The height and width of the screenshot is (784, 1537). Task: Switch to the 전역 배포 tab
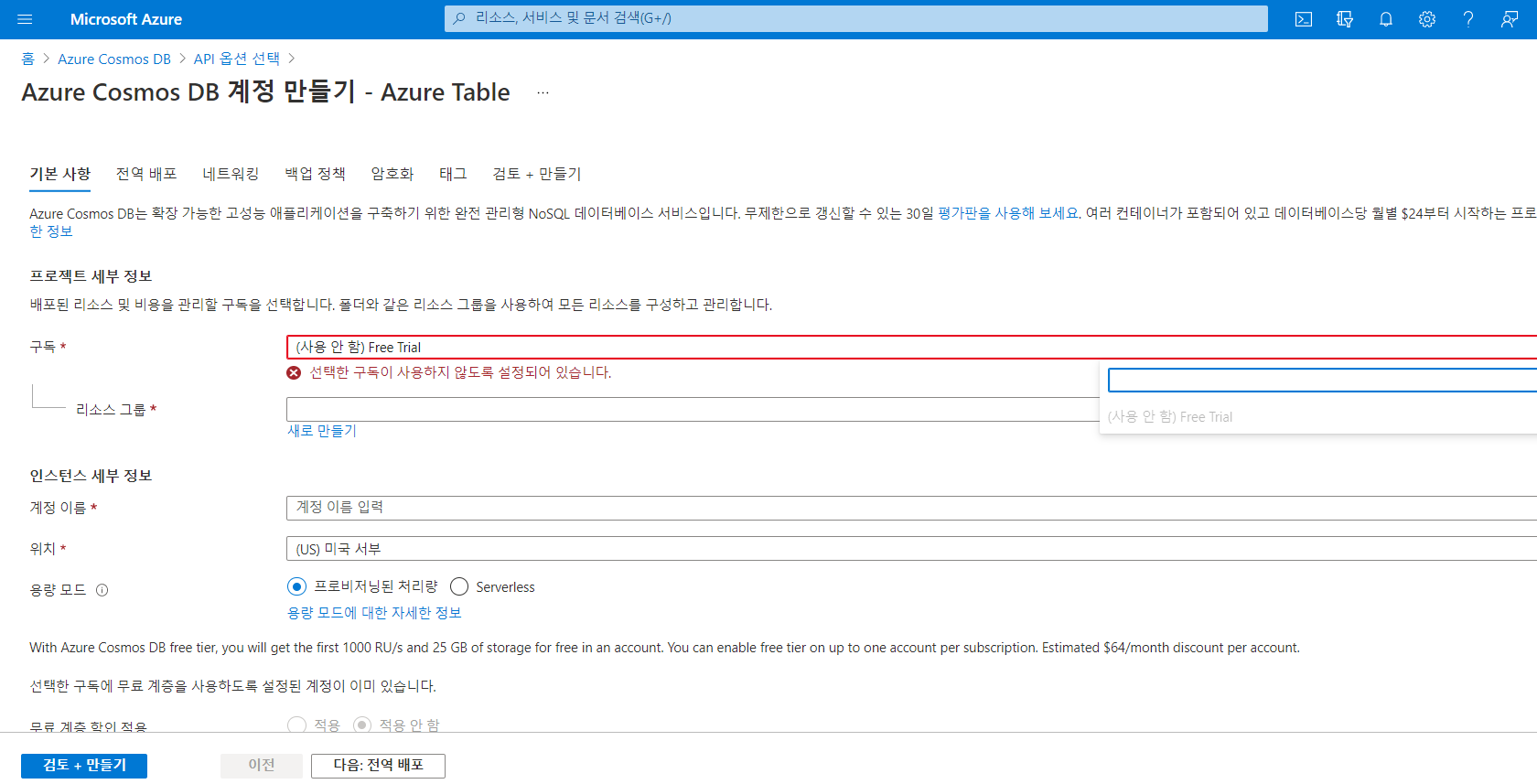pos(146,174)
